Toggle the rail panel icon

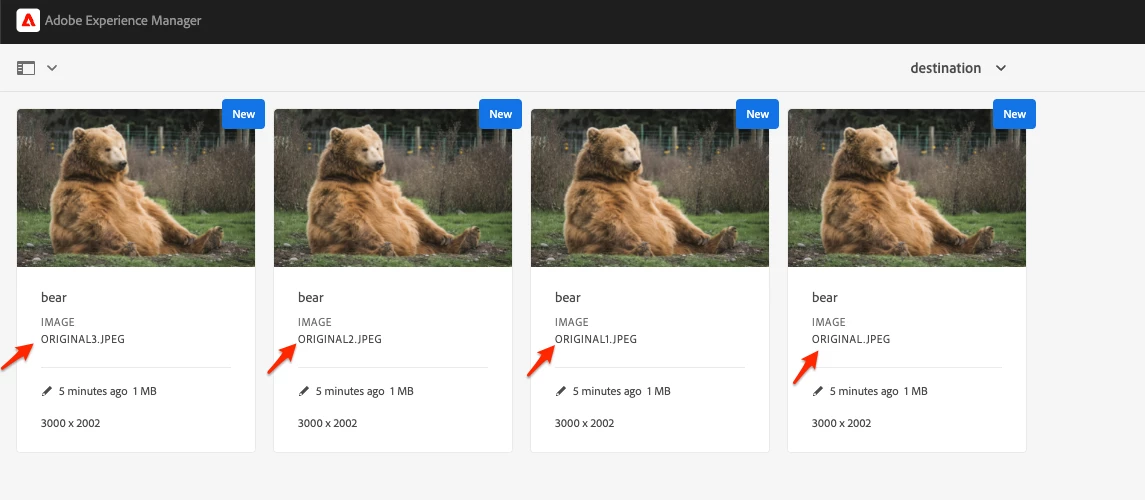click(x=26, y=68)
